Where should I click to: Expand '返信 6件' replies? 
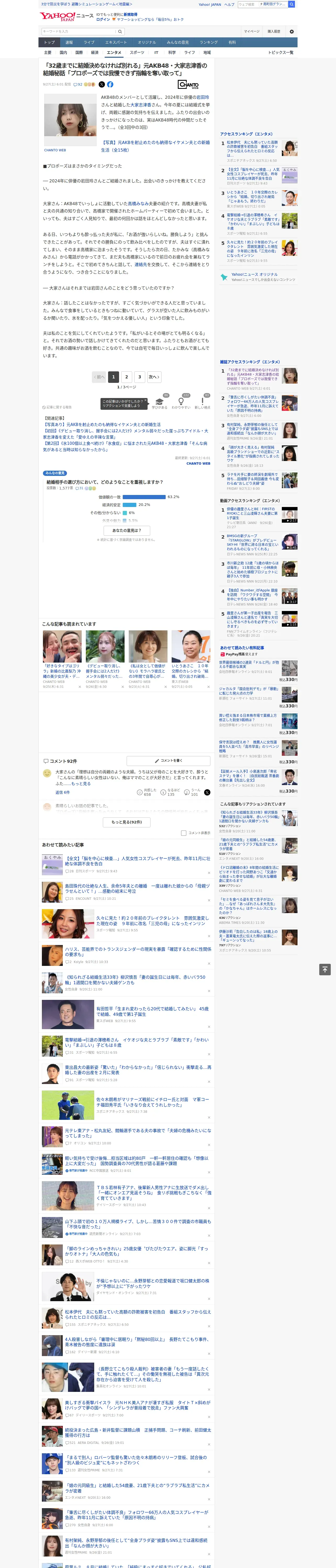pyautogui.click(x=63, y=793)
